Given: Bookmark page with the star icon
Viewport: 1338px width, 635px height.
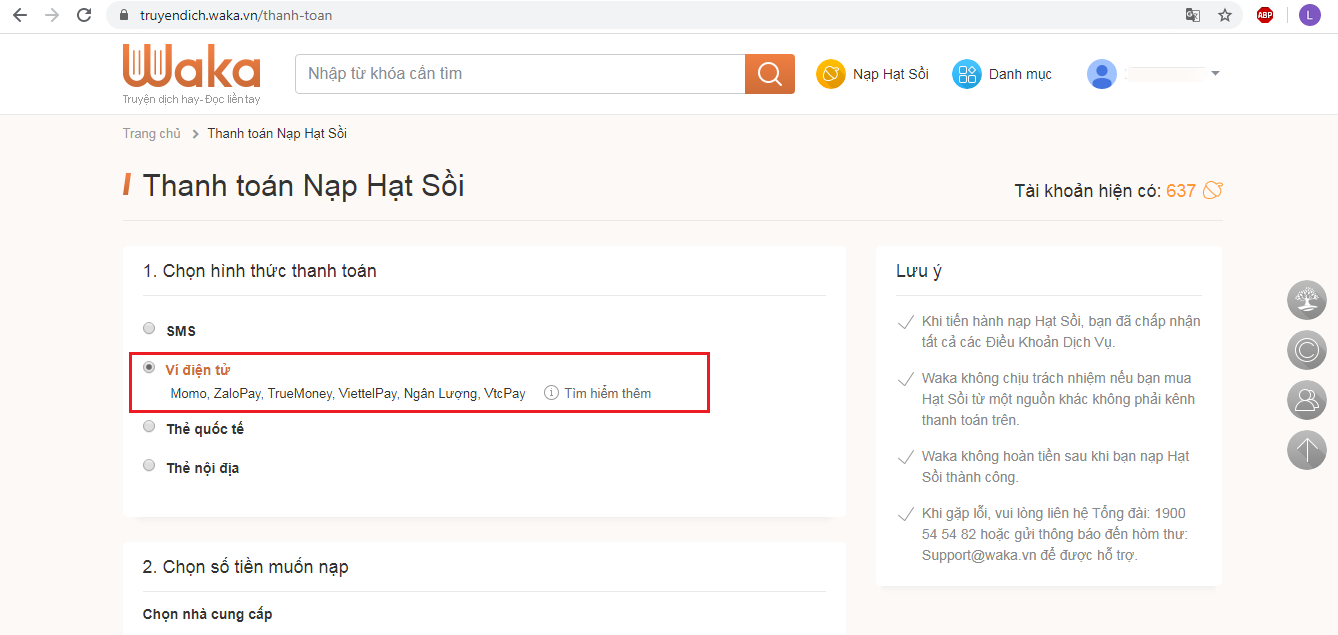Looking at the screenshot, I should (1224, 15).
